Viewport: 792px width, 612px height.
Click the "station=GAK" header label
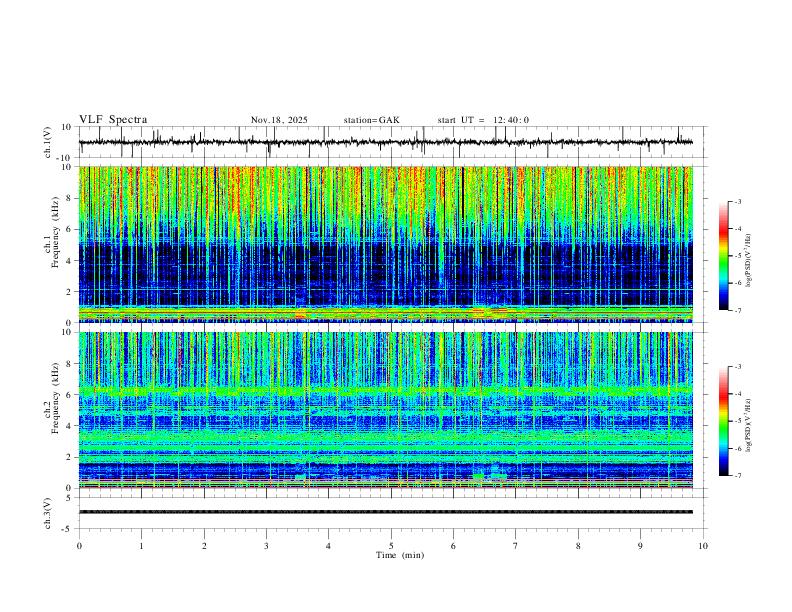pos(371,120)
